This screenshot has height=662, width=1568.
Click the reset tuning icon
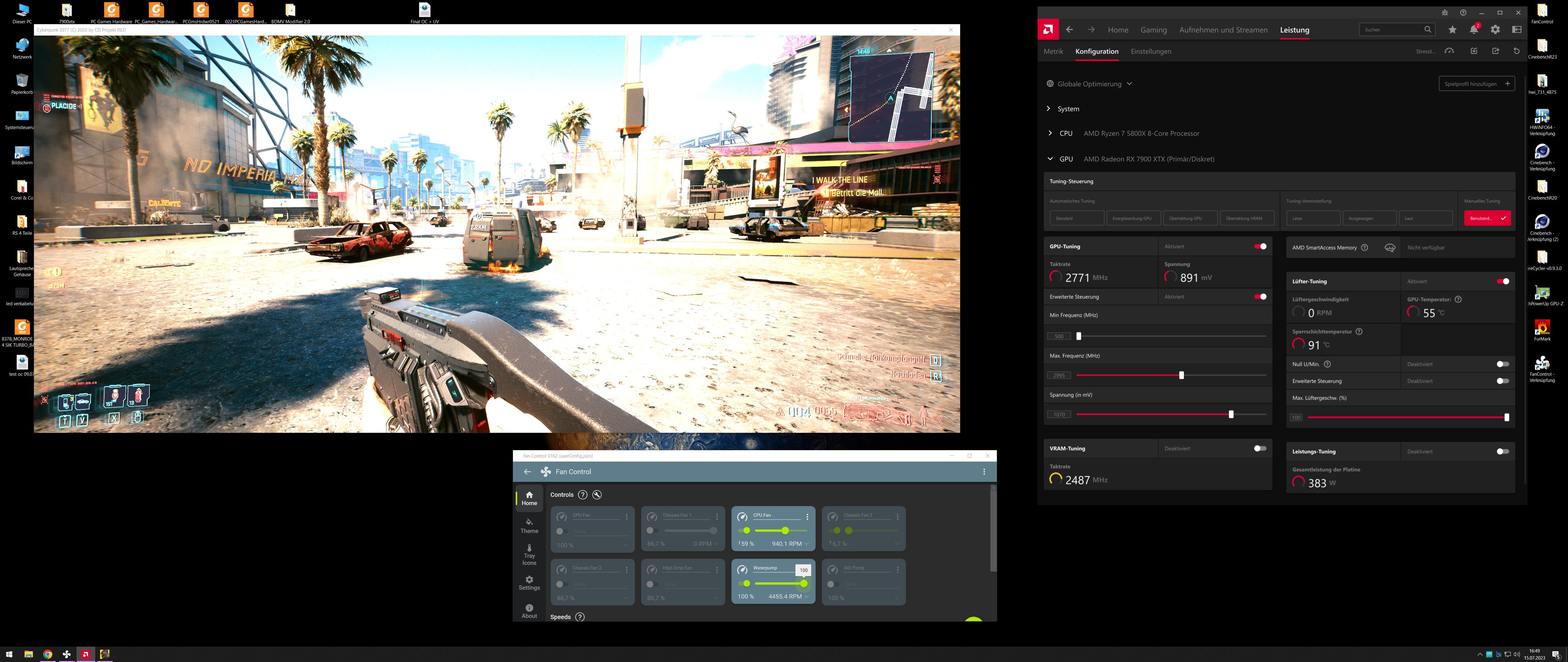(x=1516, y=51)
